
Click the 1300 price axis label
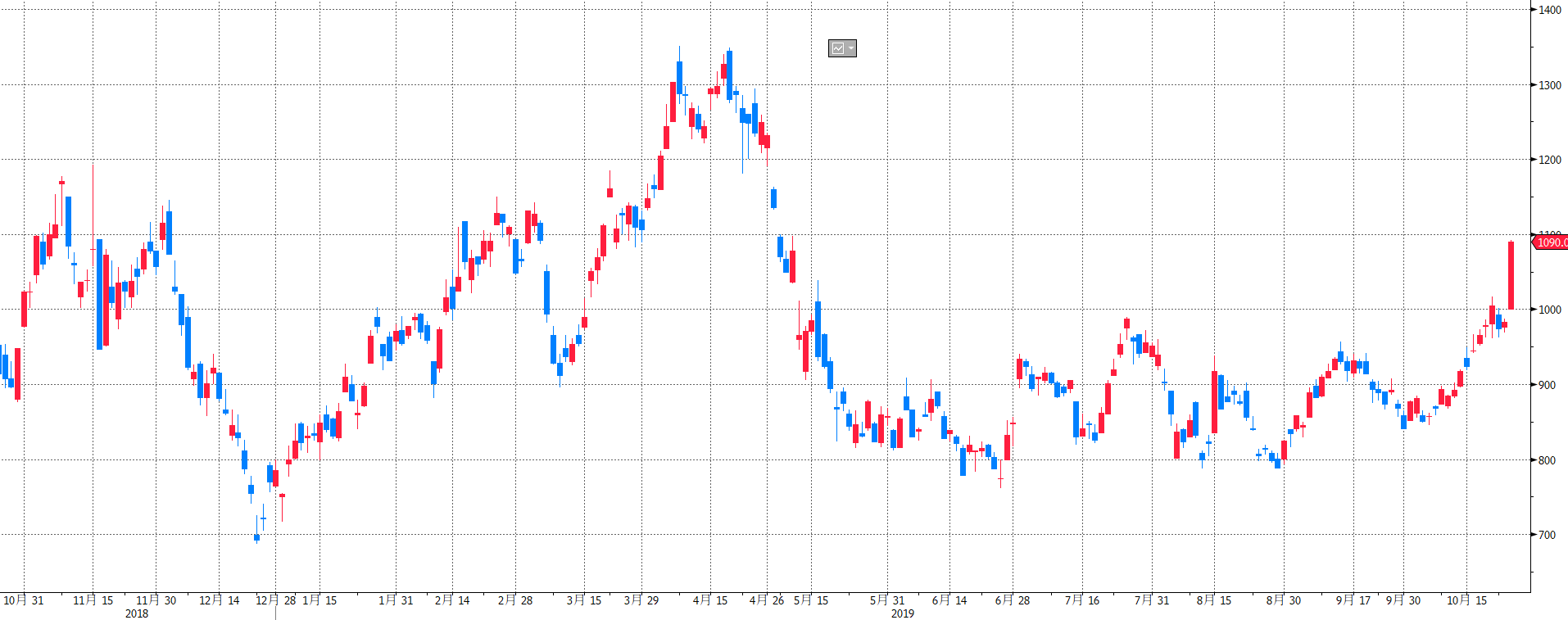1549,85
